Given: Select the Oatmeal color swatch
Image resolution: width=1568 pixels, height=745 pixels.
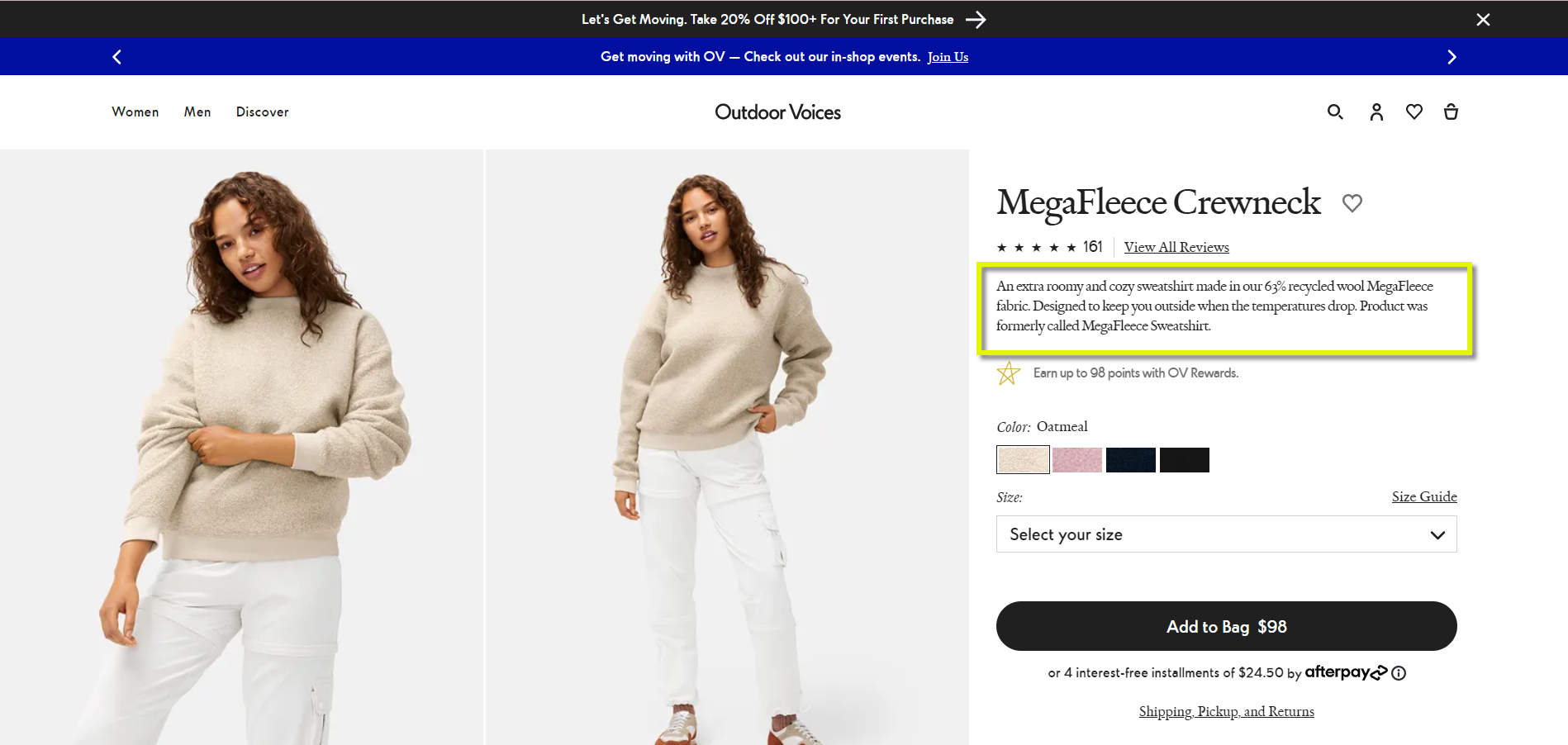Looking at the screenshot, I should 1023,460.
